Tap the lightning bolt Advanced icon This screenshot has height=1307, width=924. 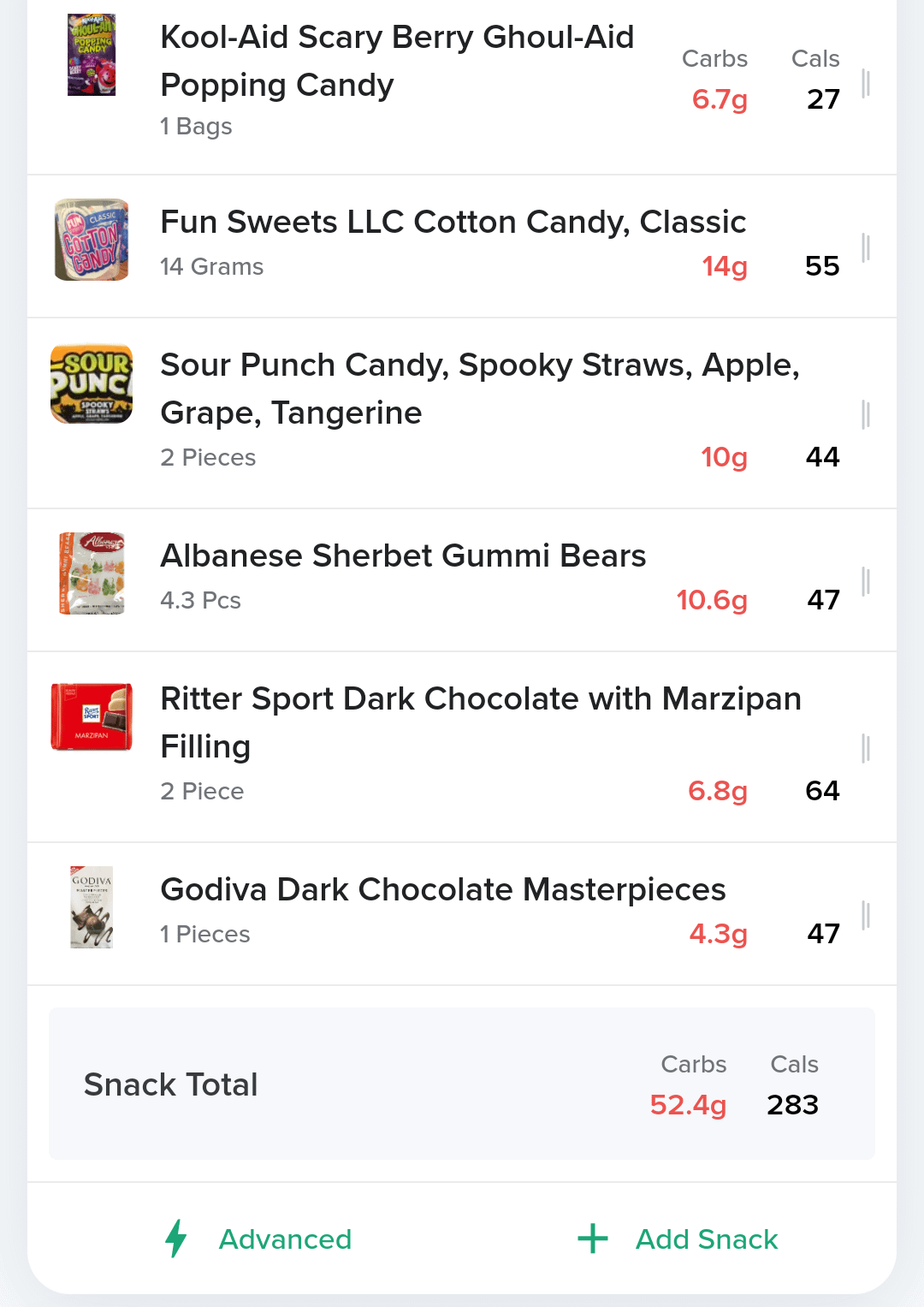point(176,1239)
